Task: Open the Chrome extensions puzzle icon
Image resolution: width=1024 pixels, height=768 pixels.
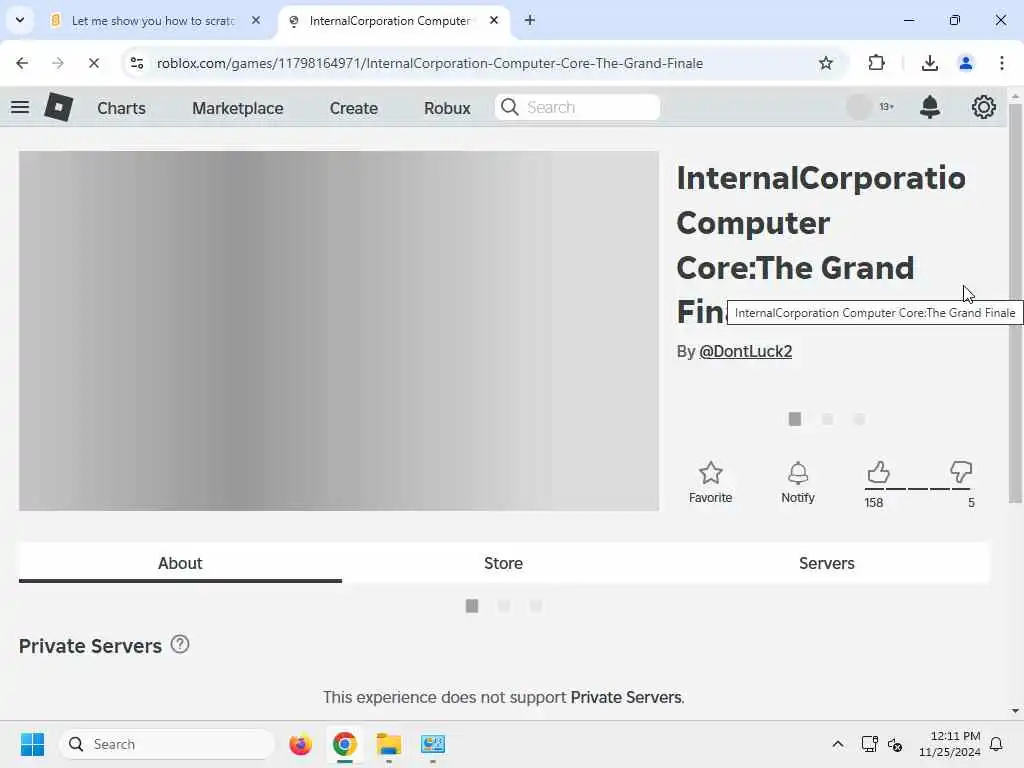Action: (x=876, y=63)
